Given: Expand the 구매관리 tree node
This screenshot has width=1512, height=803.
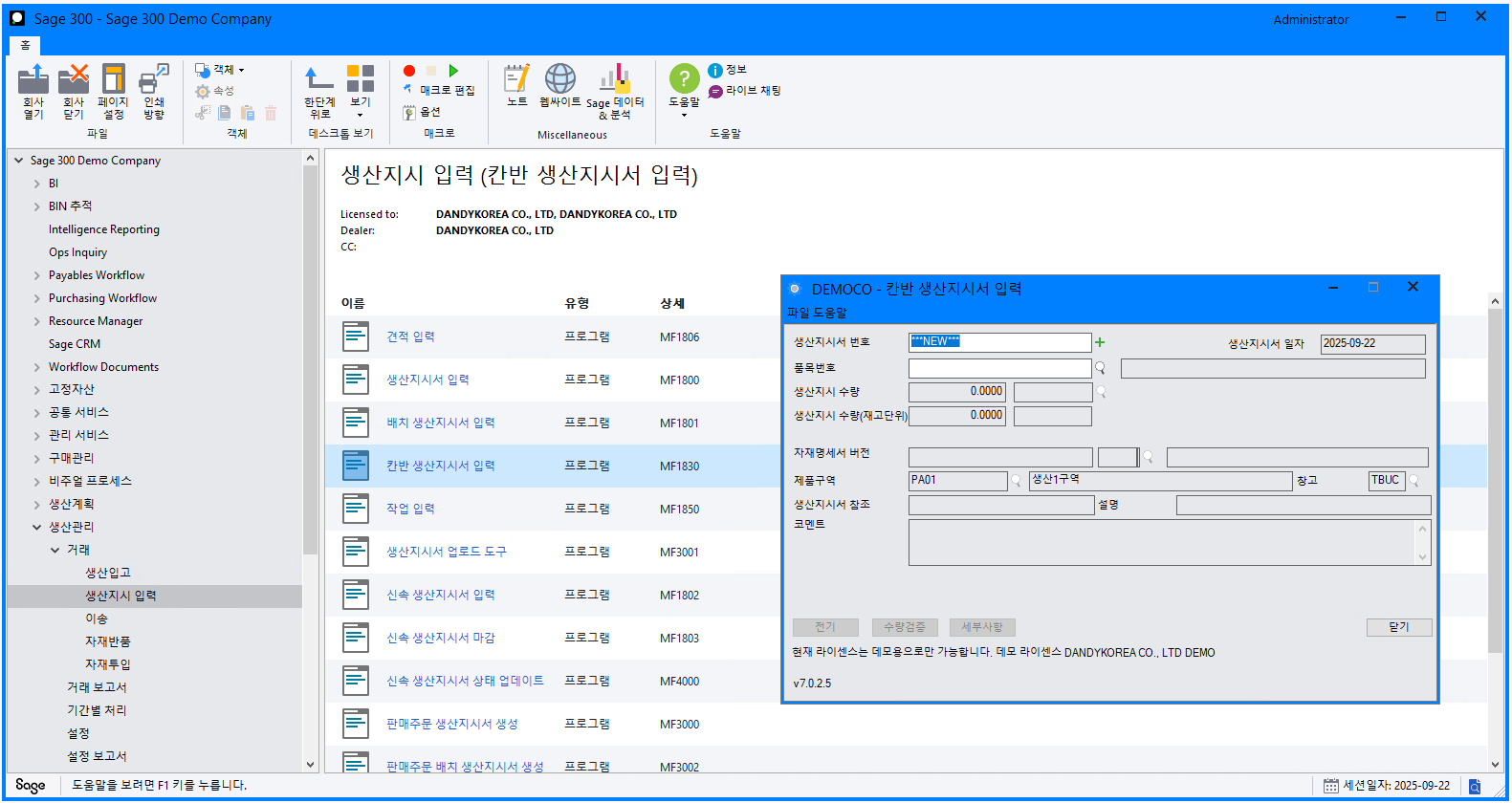Looking at the screenshot, I should click(x=37, y=459).
